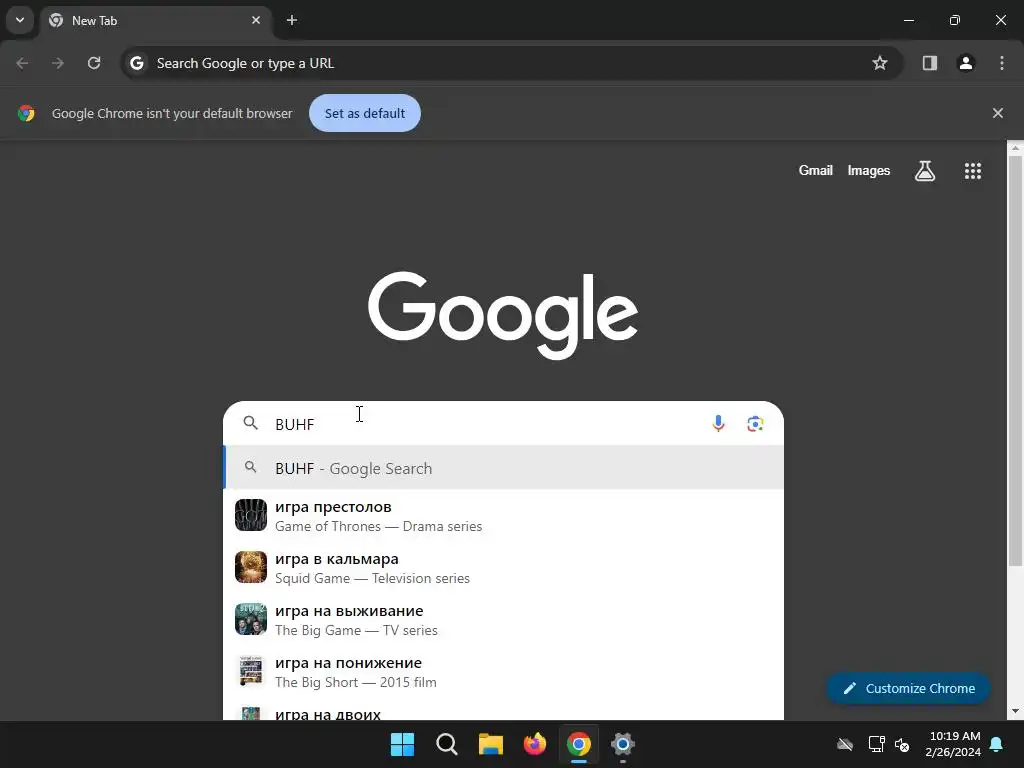Image resolution: width=1024 pixels, height=768 pixels.
Task: Go back using the back arrow
Action: pyautogui.click(x=22, y=63)
